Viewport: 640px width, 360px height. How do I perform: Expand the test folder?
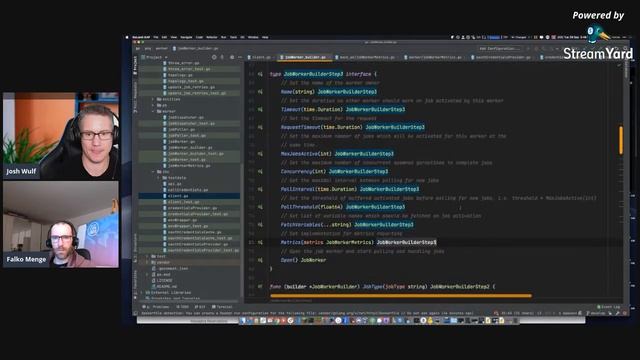tap(148, 256)
